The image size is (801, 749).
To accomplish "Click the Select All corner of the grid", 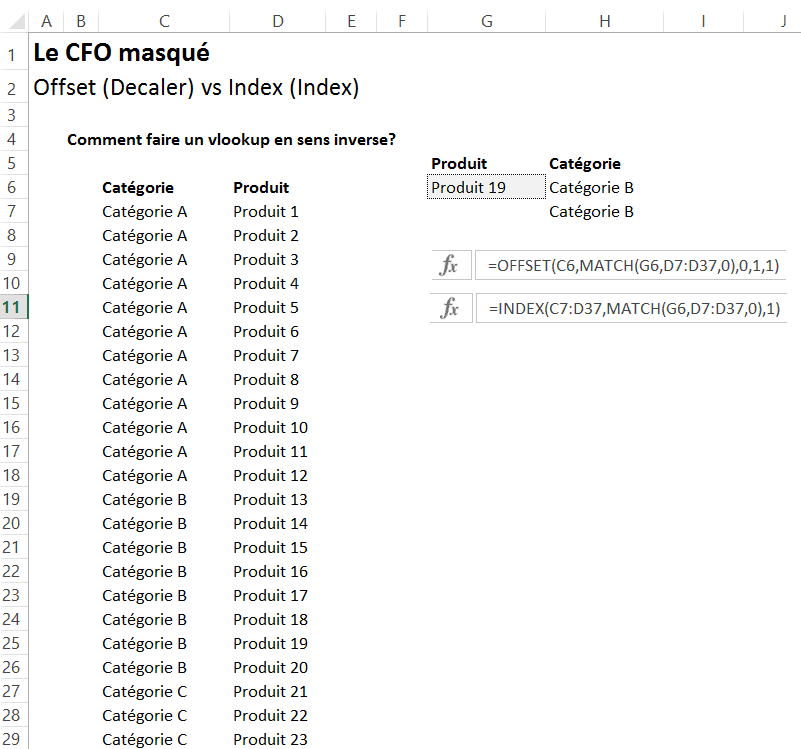I will pyautogui.click(x=14, y=20).
